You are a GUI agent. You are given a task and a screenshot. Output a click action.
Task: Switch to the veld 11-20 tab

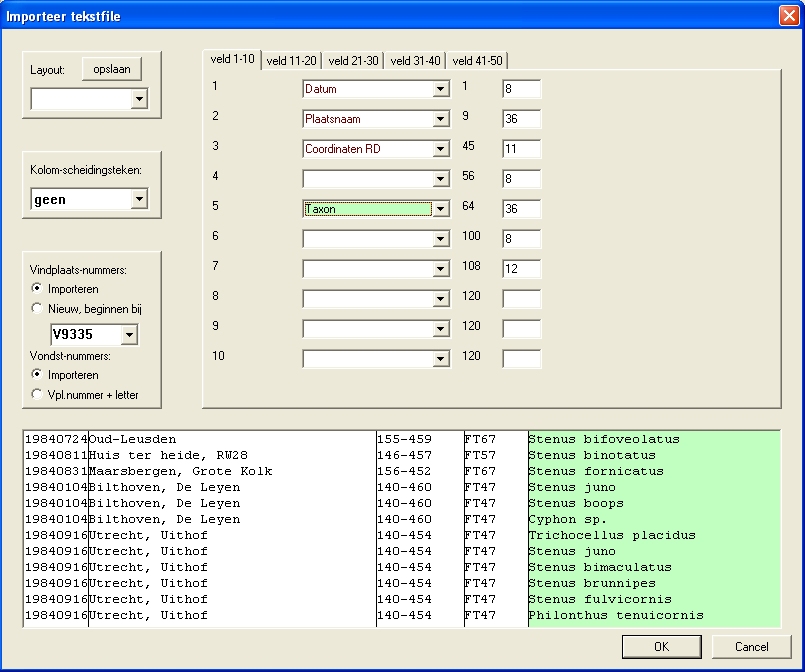click(x=293, y=61)
